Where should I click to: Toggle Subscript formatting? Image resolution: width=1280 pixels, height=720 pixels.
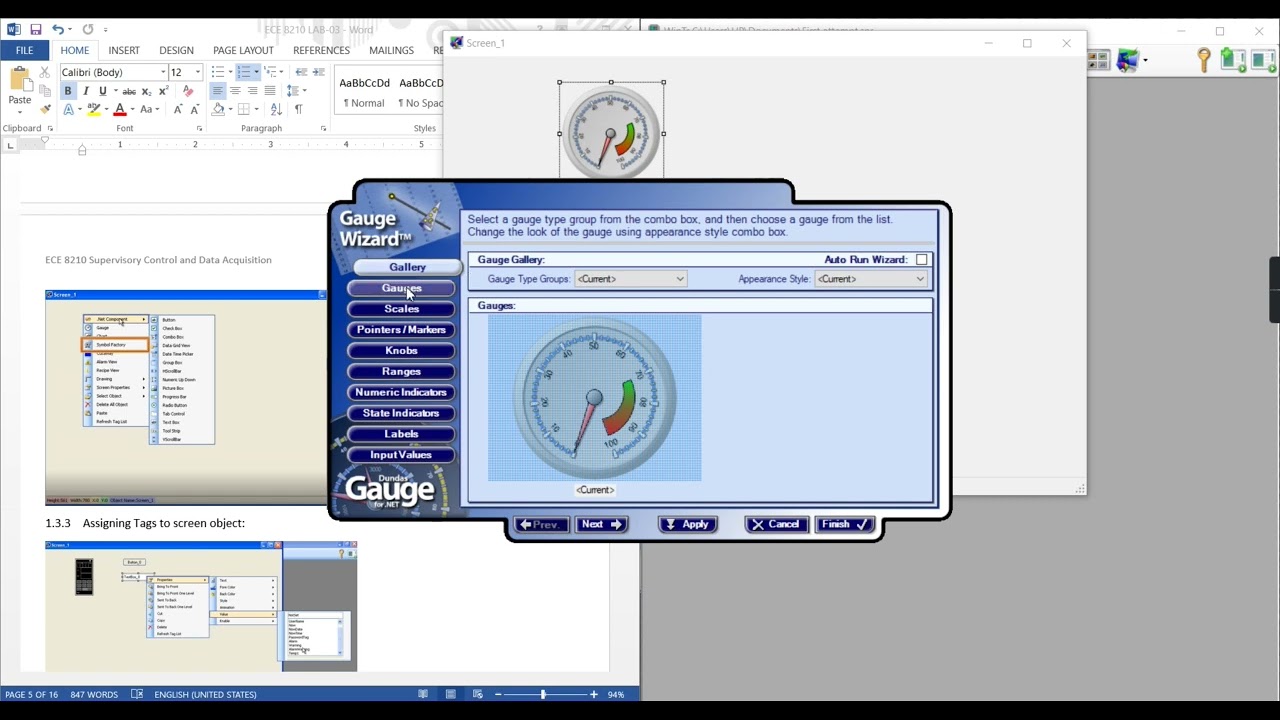point(146,91)
